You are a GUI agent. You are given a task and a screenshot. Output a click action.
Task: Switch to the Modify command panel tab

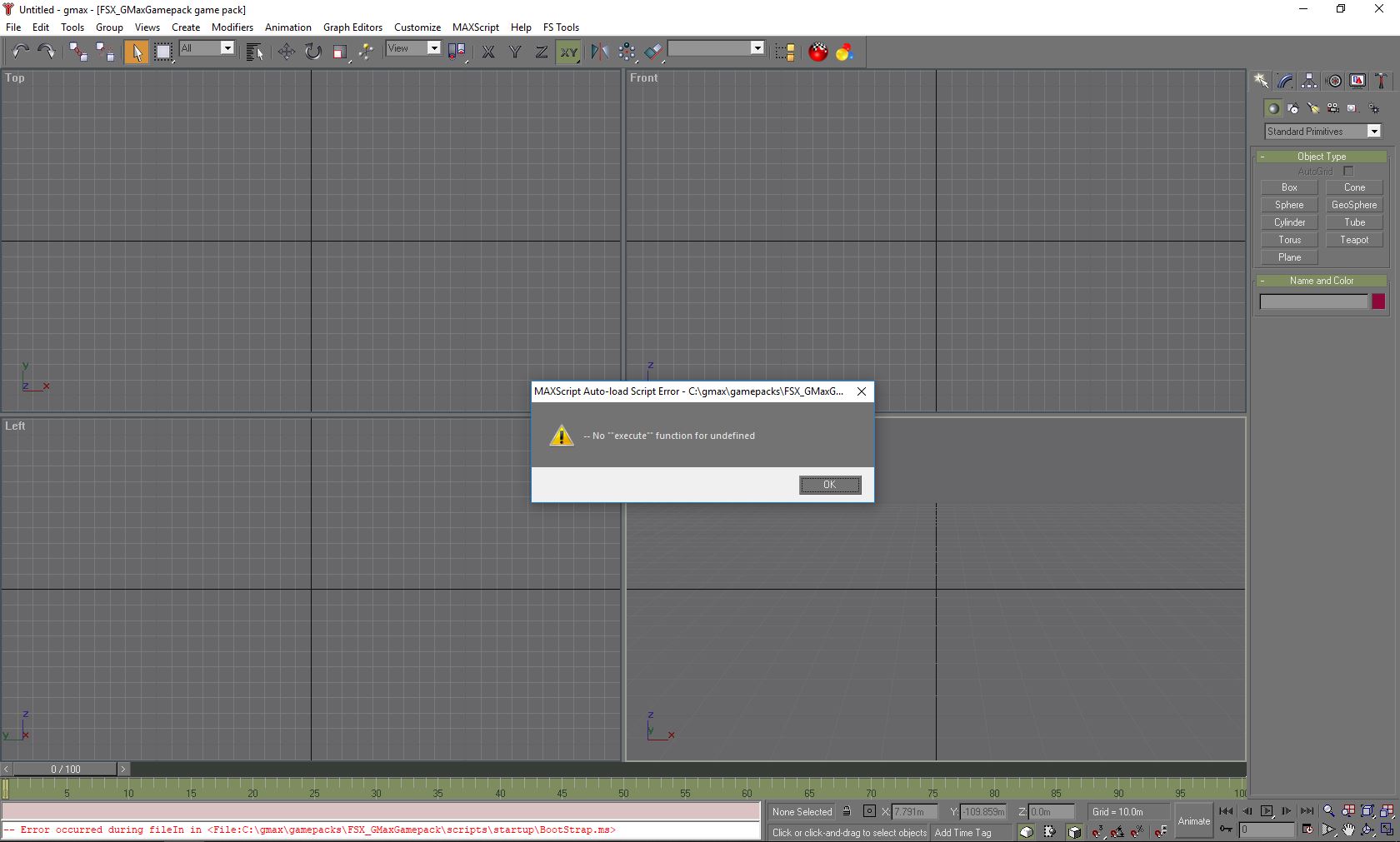click(1285, 81)
